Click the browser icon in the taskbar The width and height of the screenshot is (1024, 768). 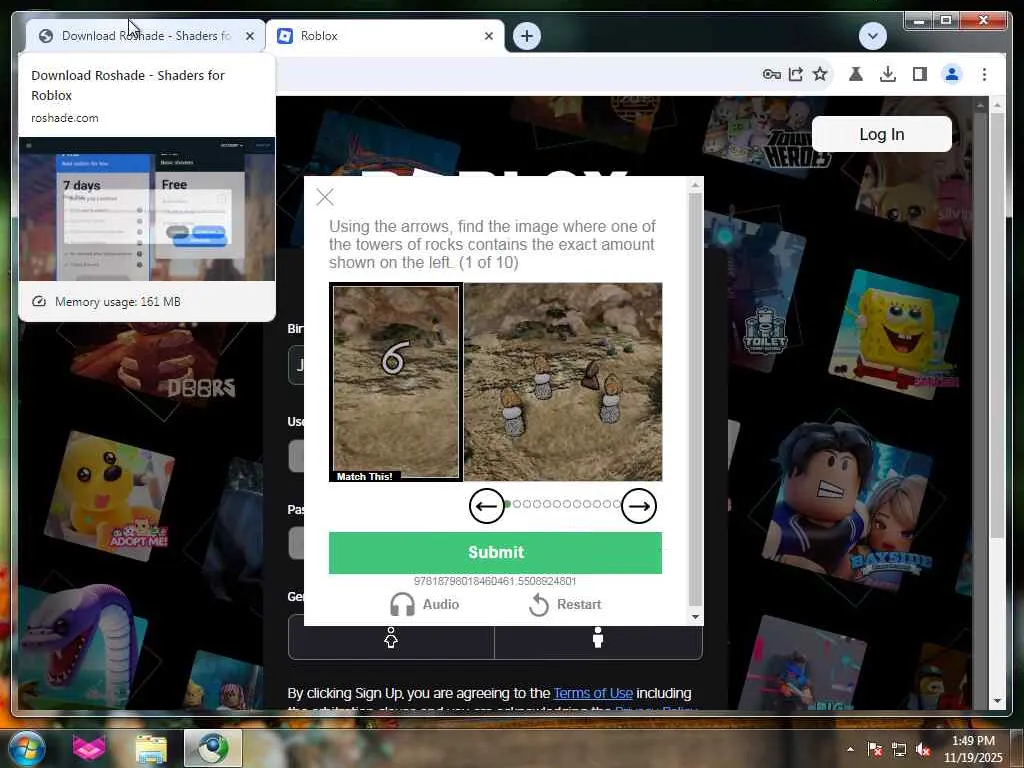pos(213,748)
